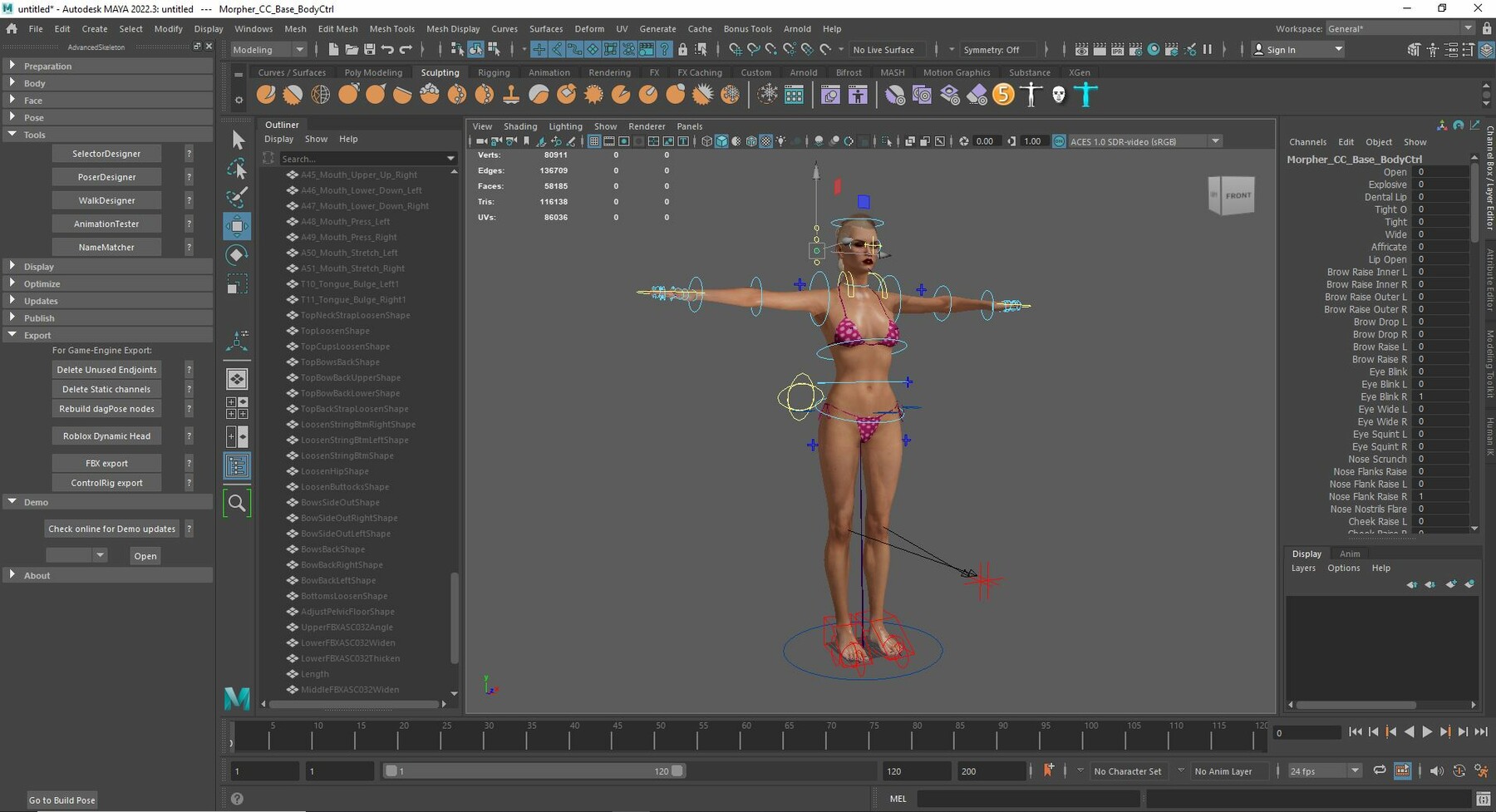
Task: Switch to the Rigging shelf tab
Action: (494, 72)
